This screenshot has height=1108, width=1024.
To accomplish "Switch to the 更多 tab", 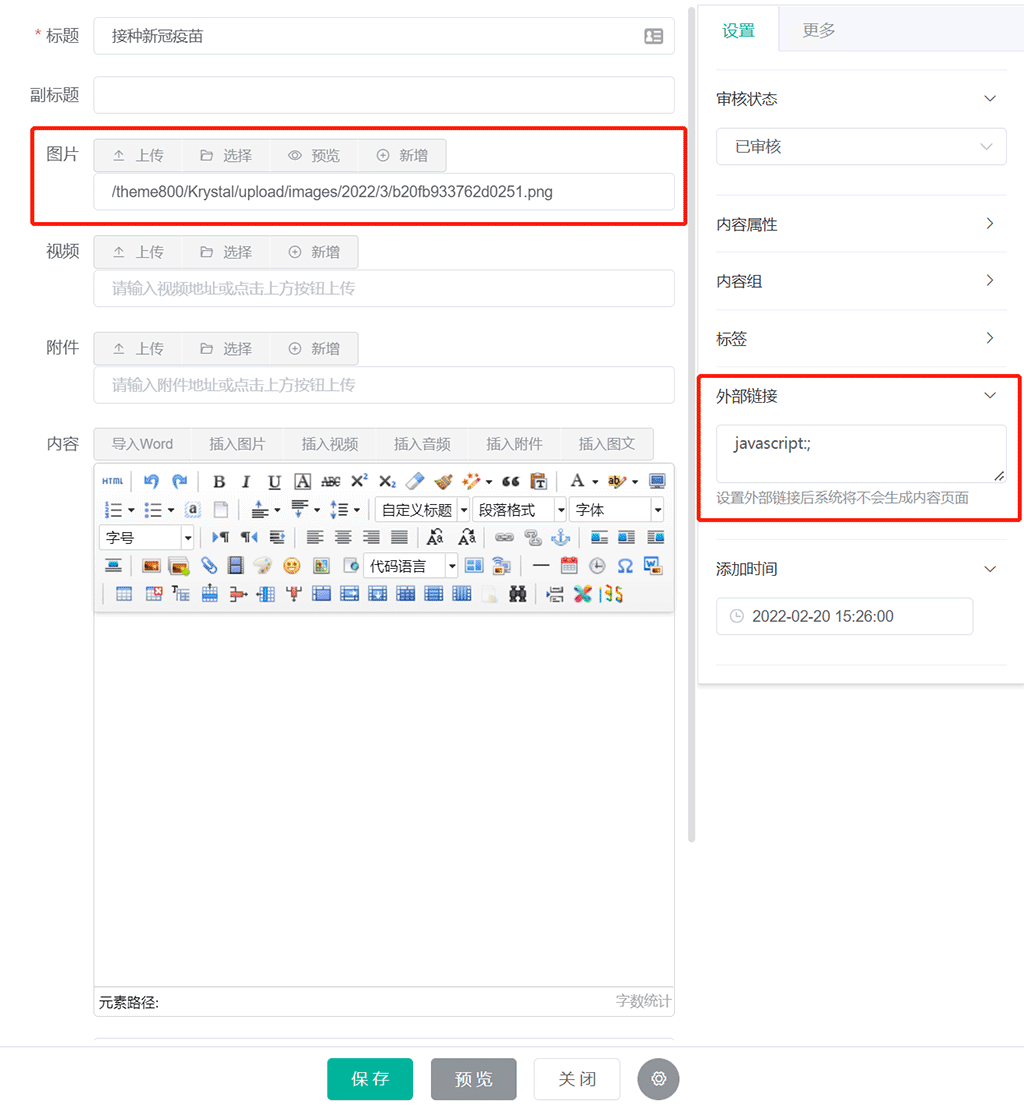I will [x=819, y=30].
